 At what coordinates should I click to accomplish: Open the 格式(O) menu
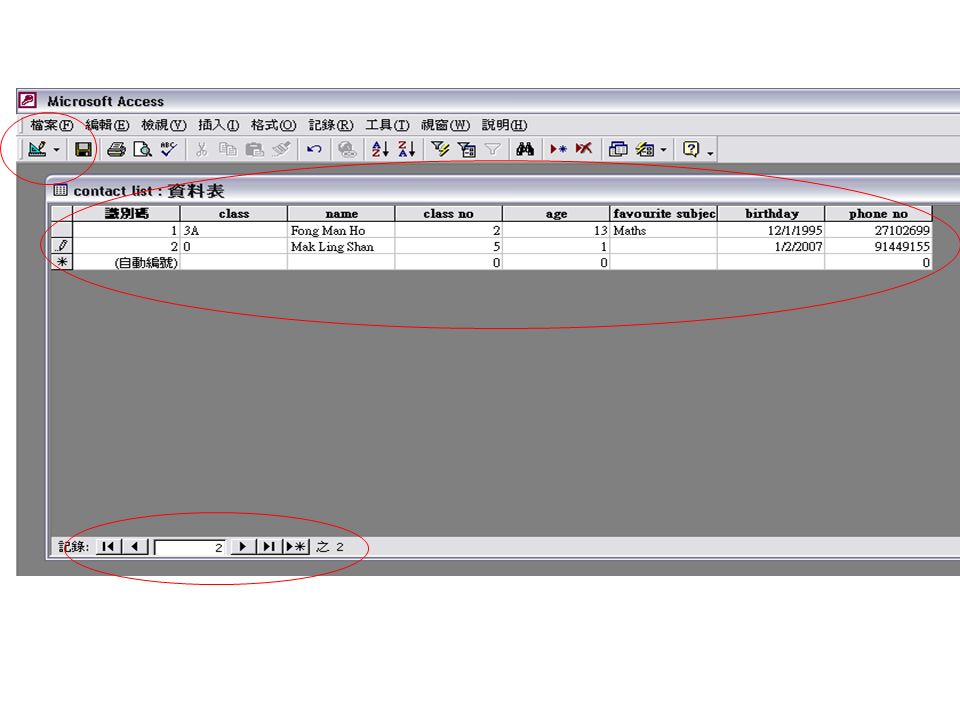pos(274,125)
